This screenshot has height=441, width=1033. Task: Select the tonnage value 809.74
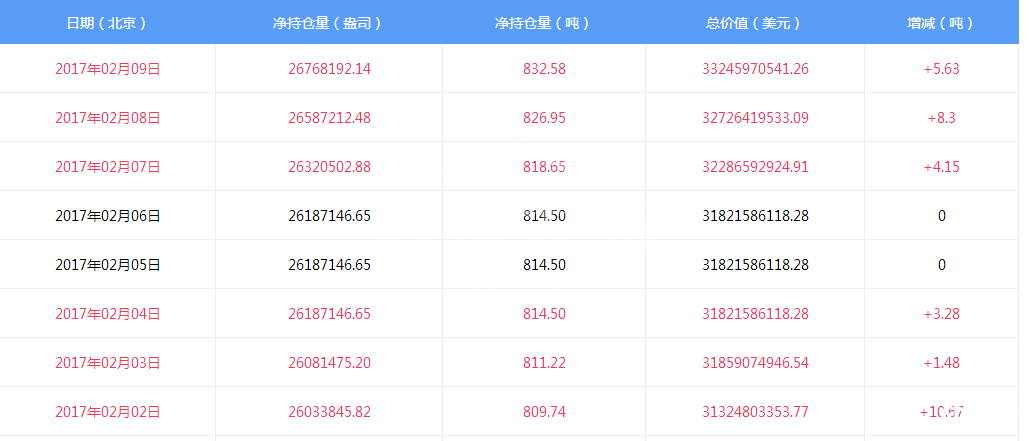point(544,412)
